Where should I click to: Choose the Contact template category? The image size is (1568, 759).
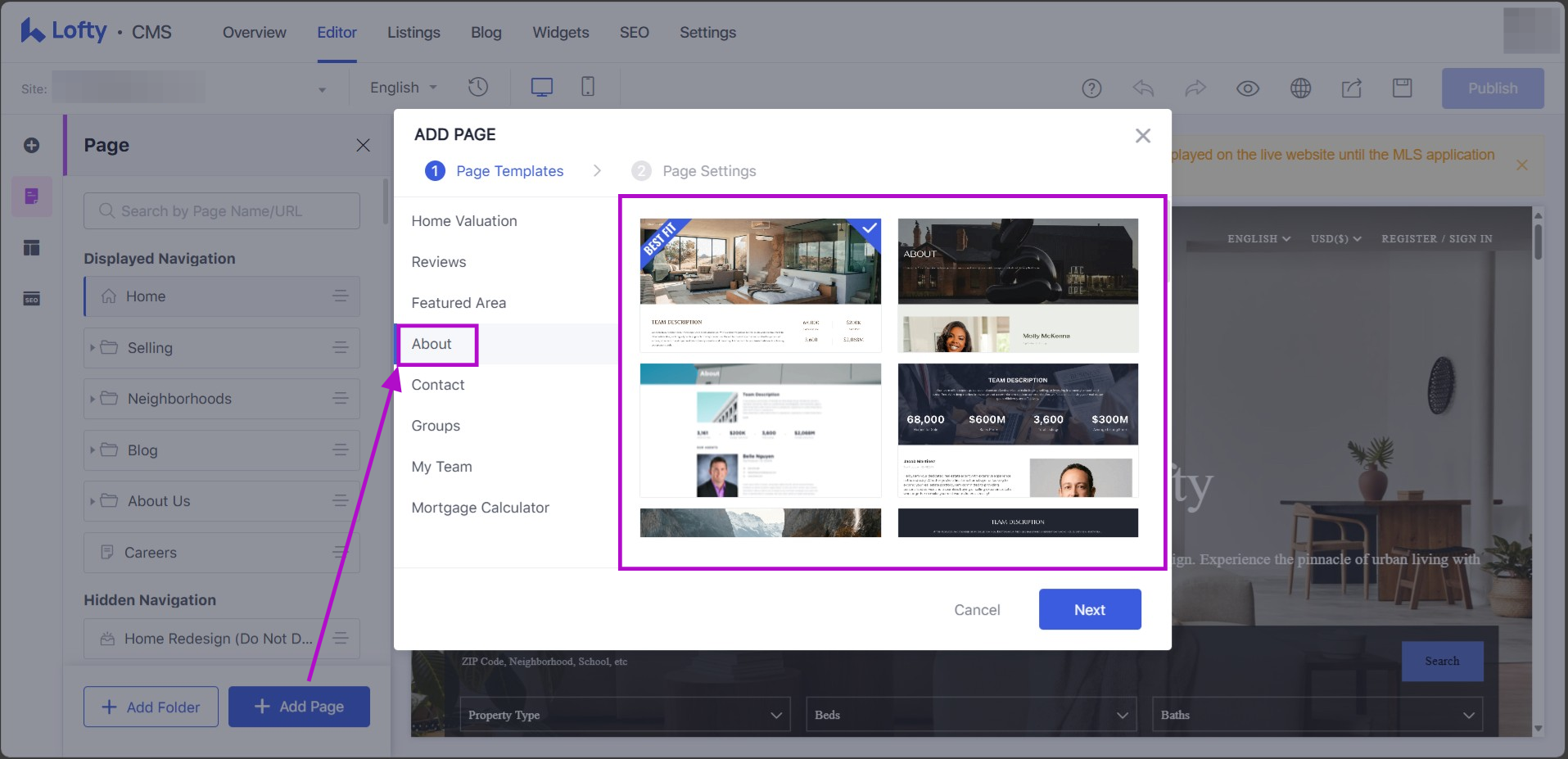coord(438,385)
